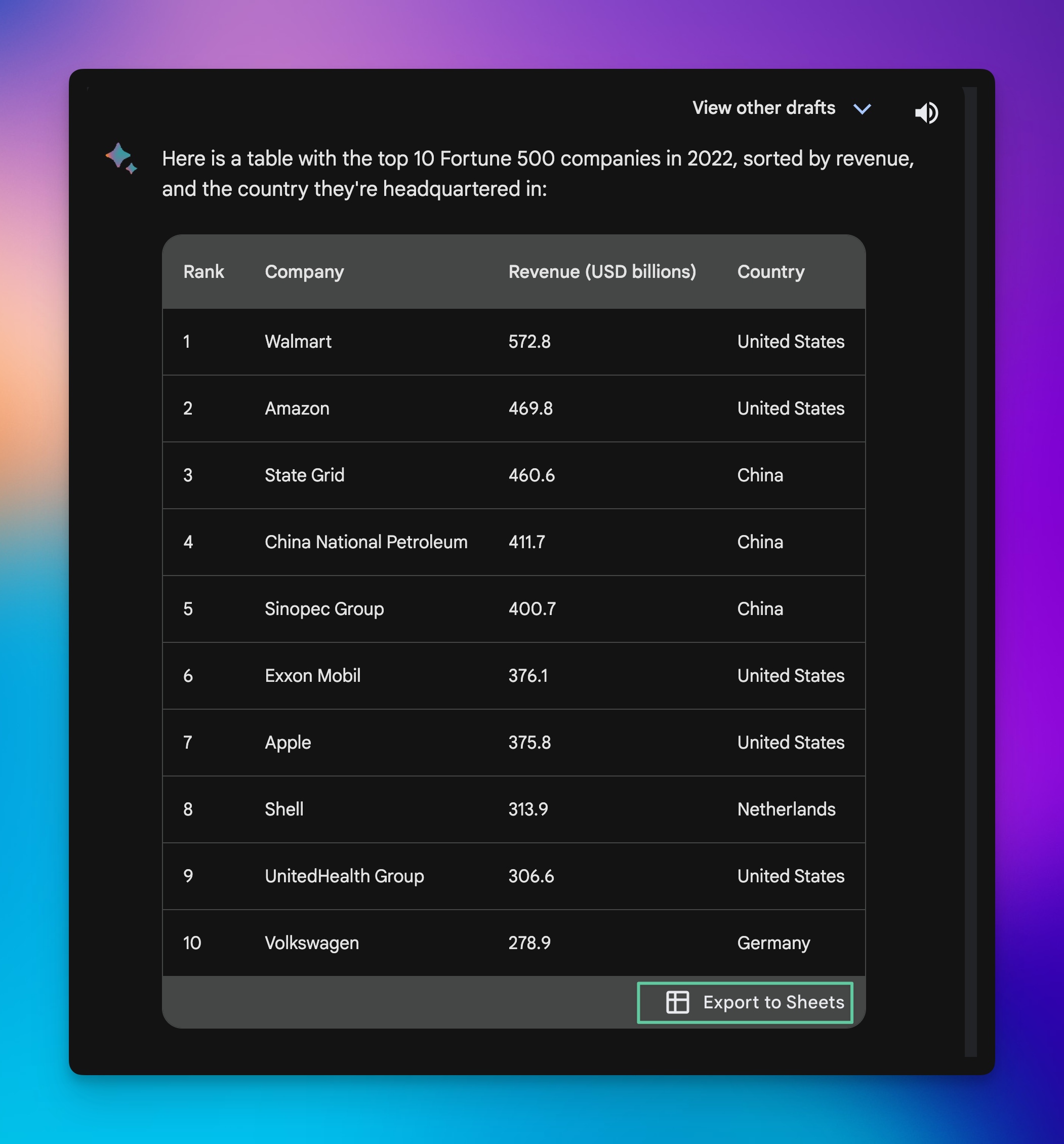Screen dimensions: 1064x1144
Task: Click rank number 1 in Walmart row
Action: 186,342
